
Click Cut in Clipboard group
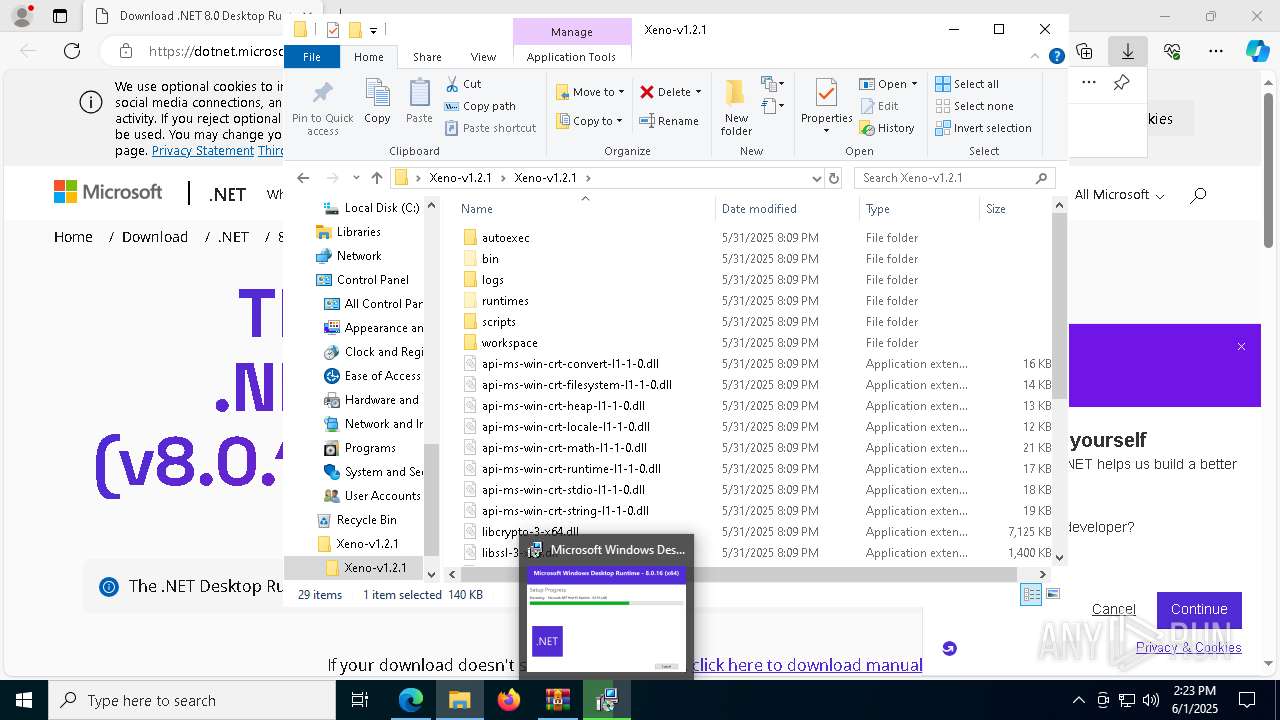(463, 84)
